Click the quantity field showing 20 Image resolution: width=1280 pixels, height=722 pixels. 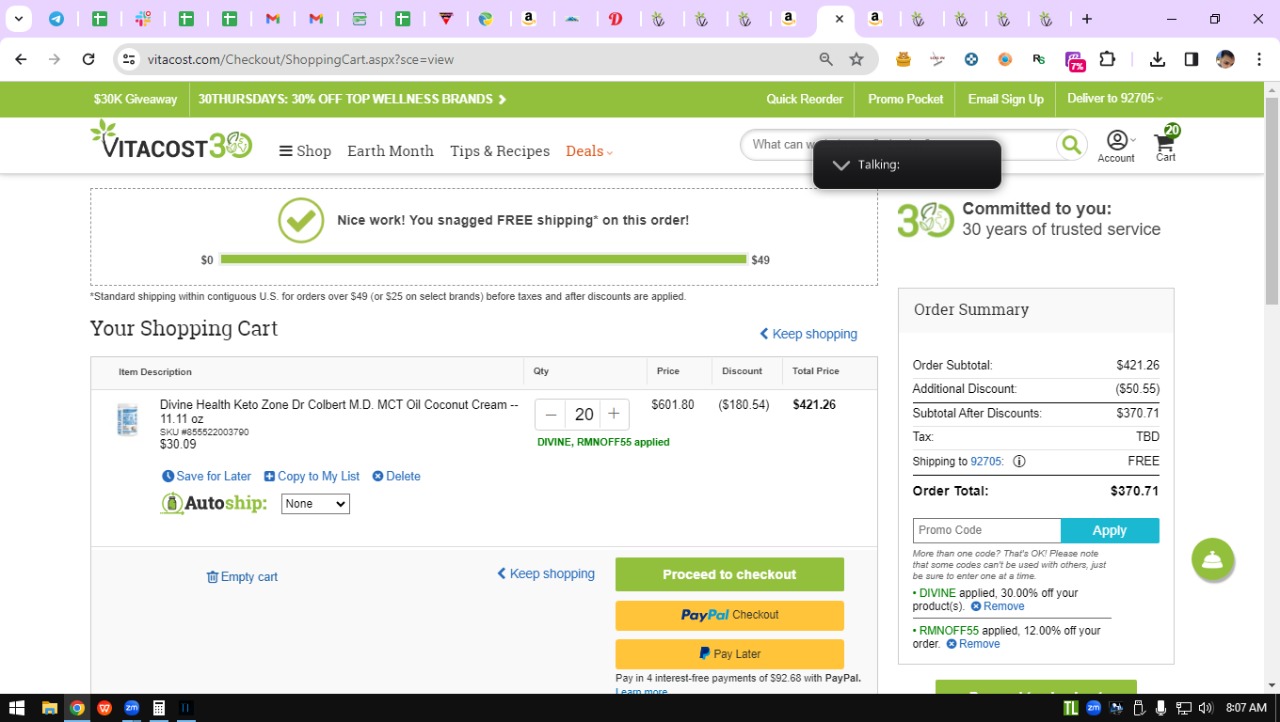[584, 414]
